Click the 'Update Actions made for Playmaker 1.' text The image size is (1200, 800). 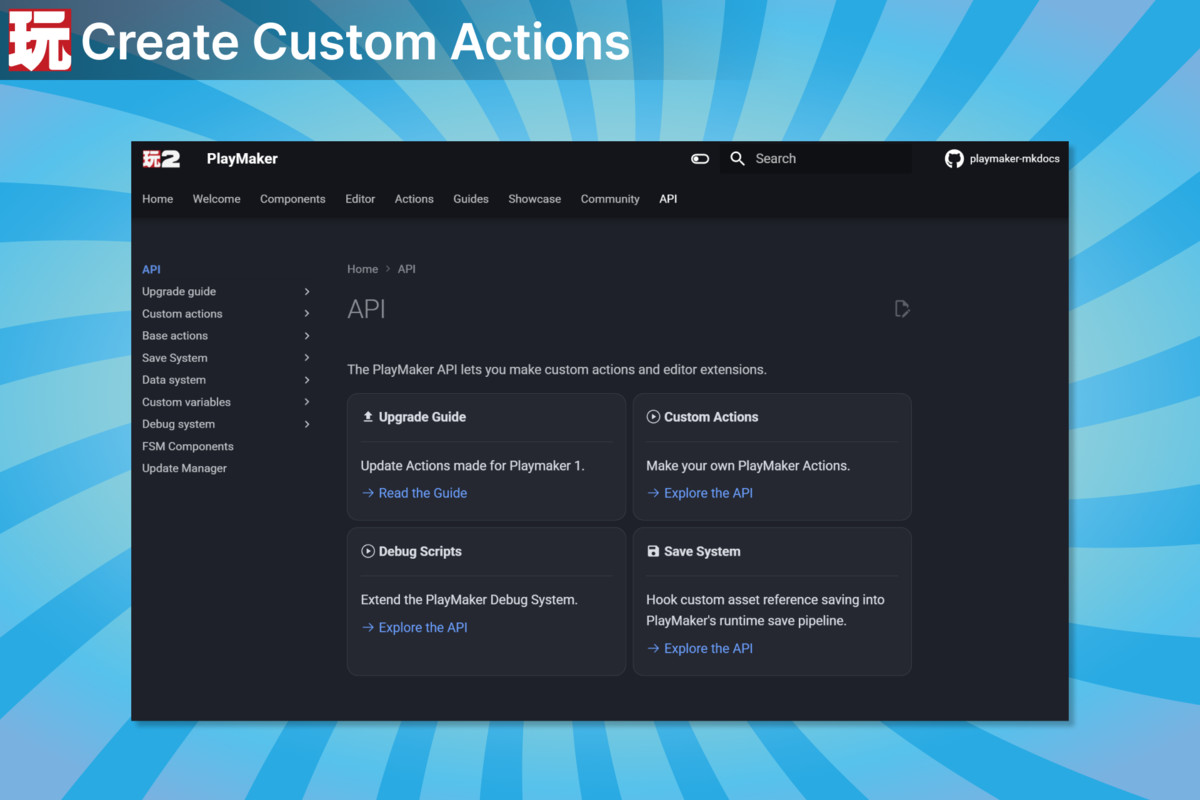(472, 466)
